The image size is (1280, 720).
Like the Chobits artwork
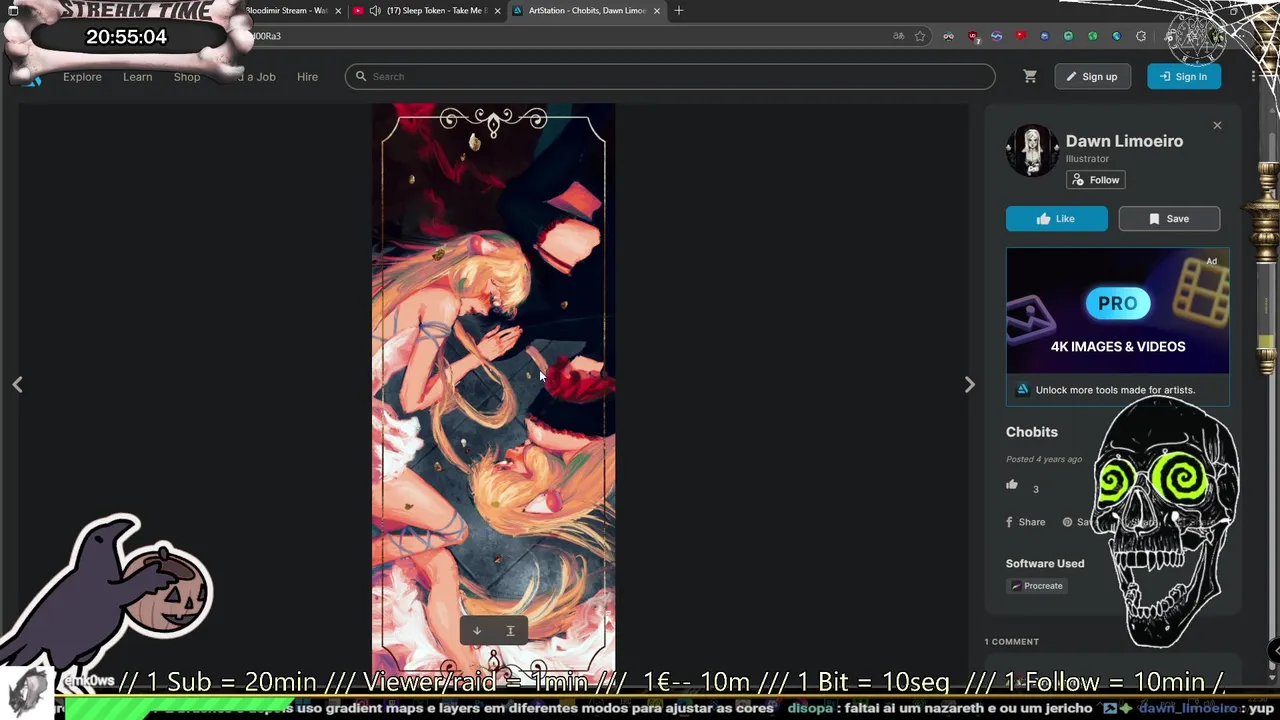pos(1057,219)
